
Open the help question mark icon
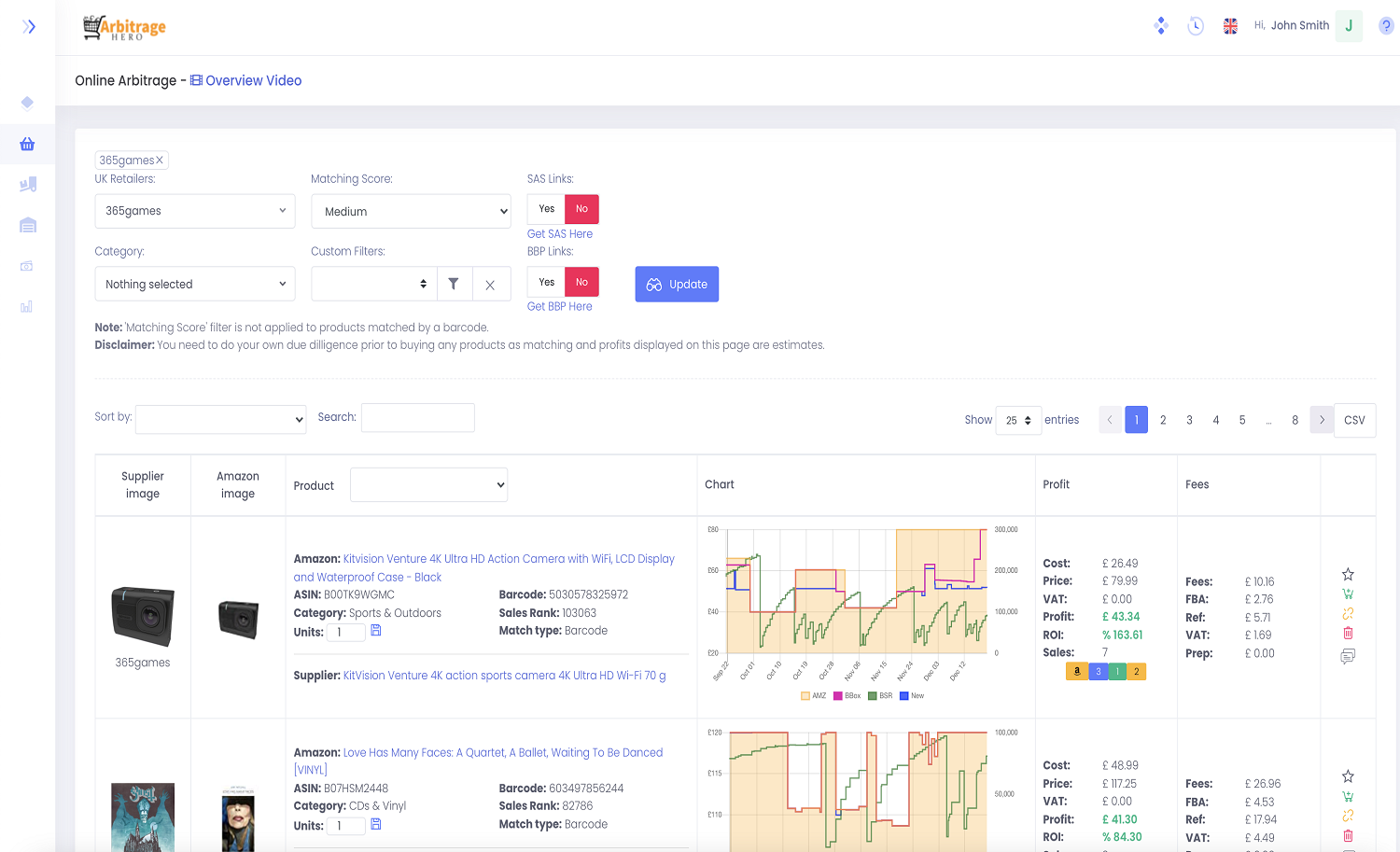(1386, 26)
